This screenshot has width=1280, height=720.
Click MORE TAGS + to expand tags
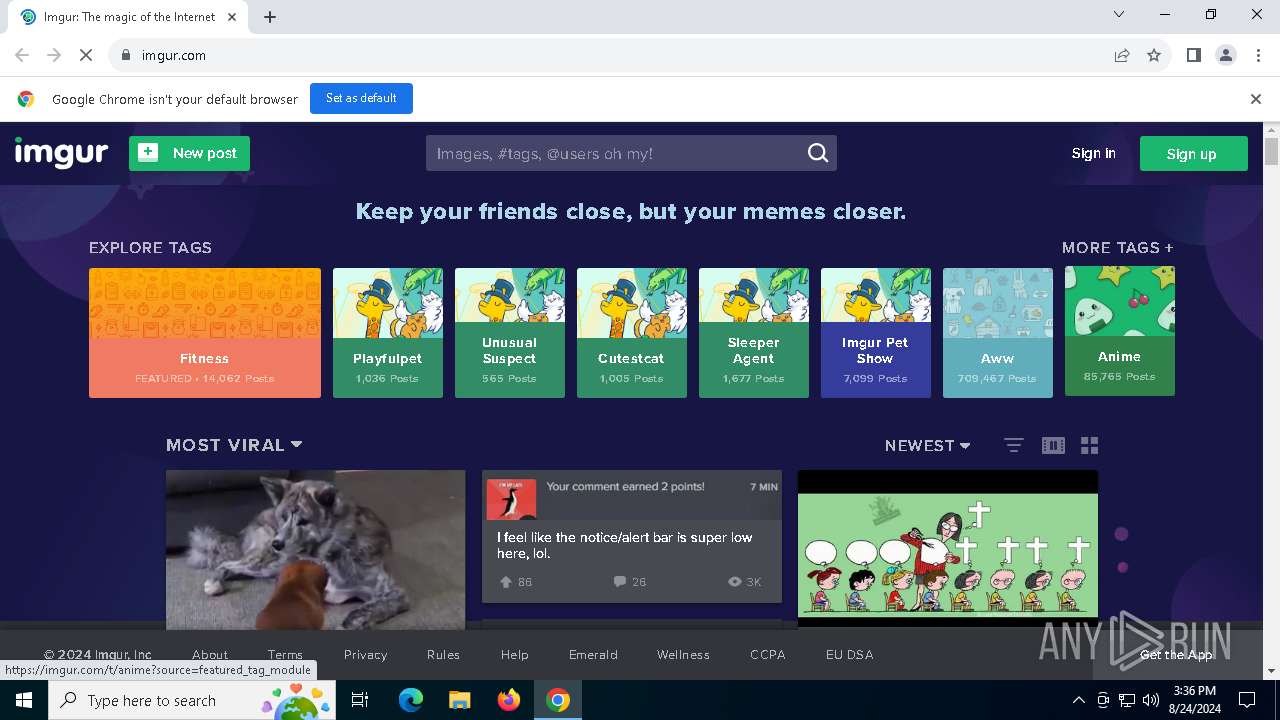tap(1118, 247)
